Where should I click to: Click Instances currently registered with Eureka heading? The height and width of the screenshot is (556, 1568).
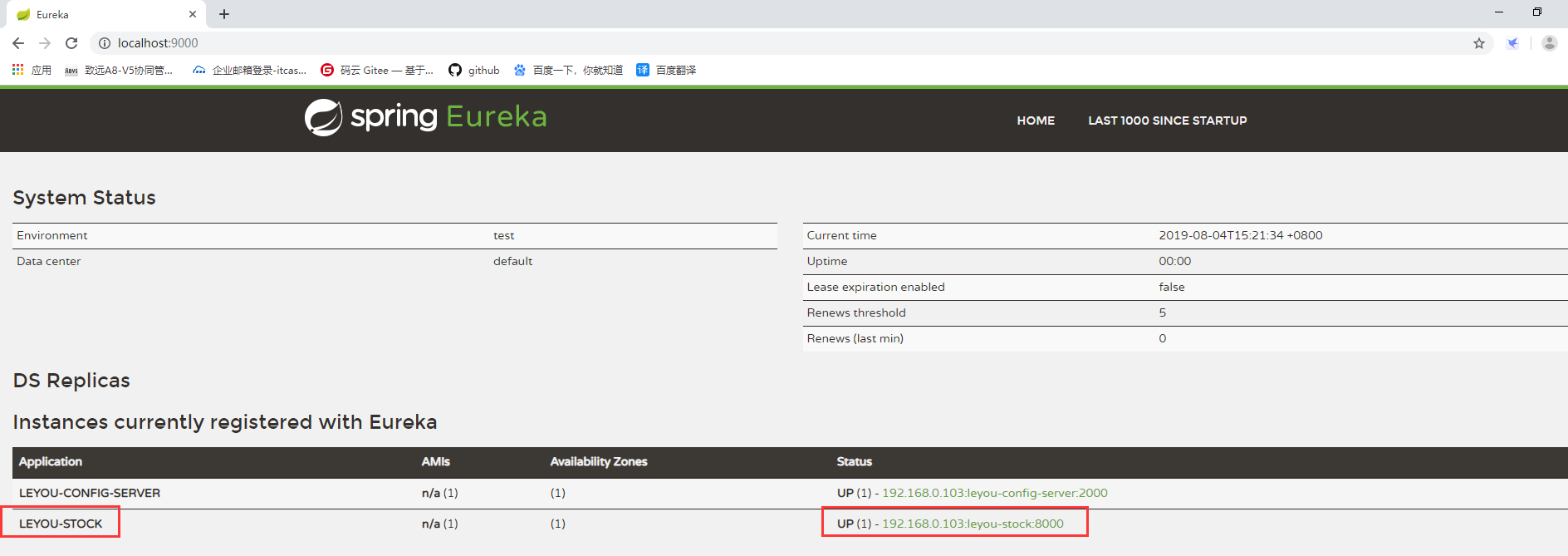(225, 422)
